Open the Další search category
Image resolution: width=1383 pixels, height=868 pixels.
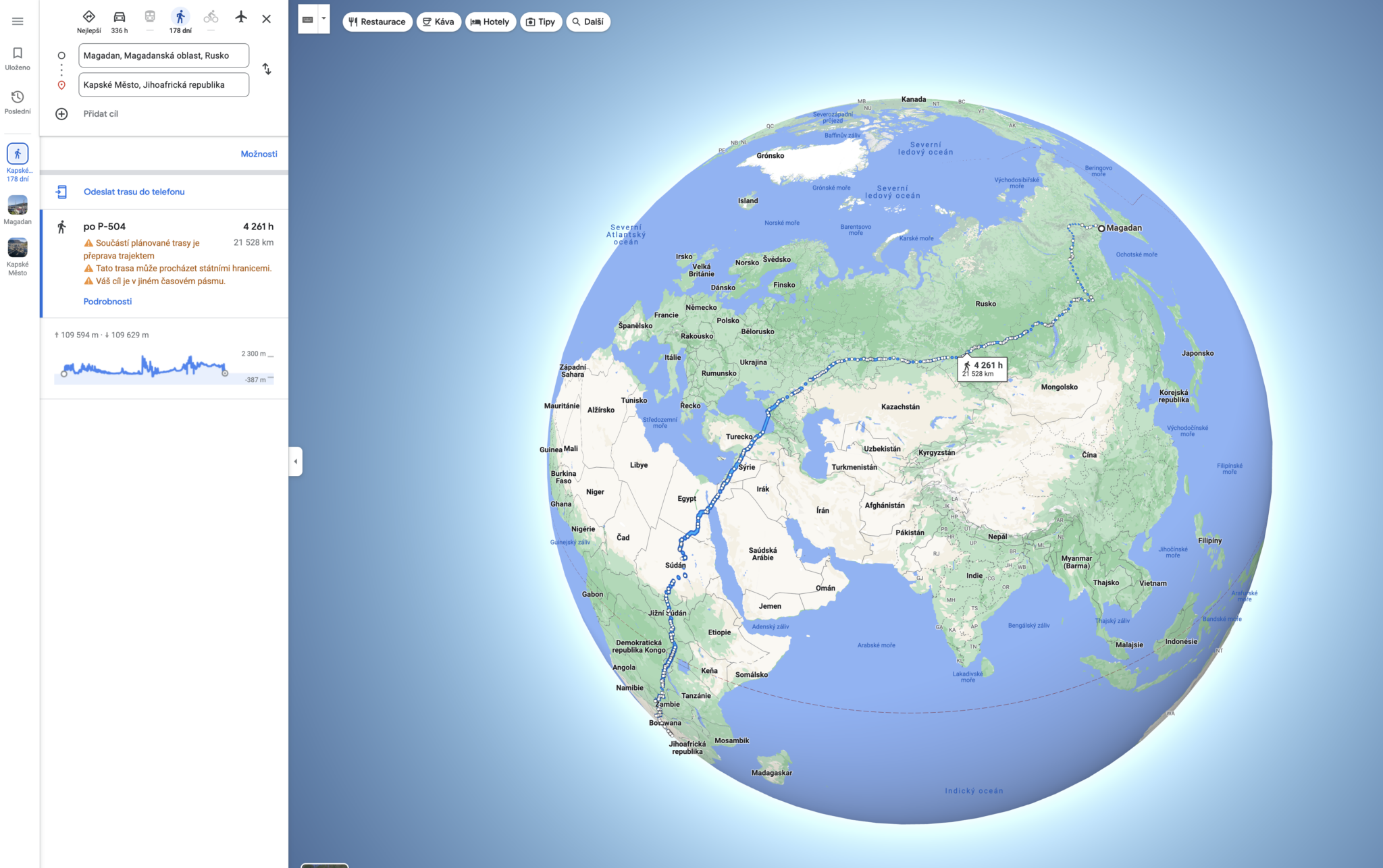[588, 22]
